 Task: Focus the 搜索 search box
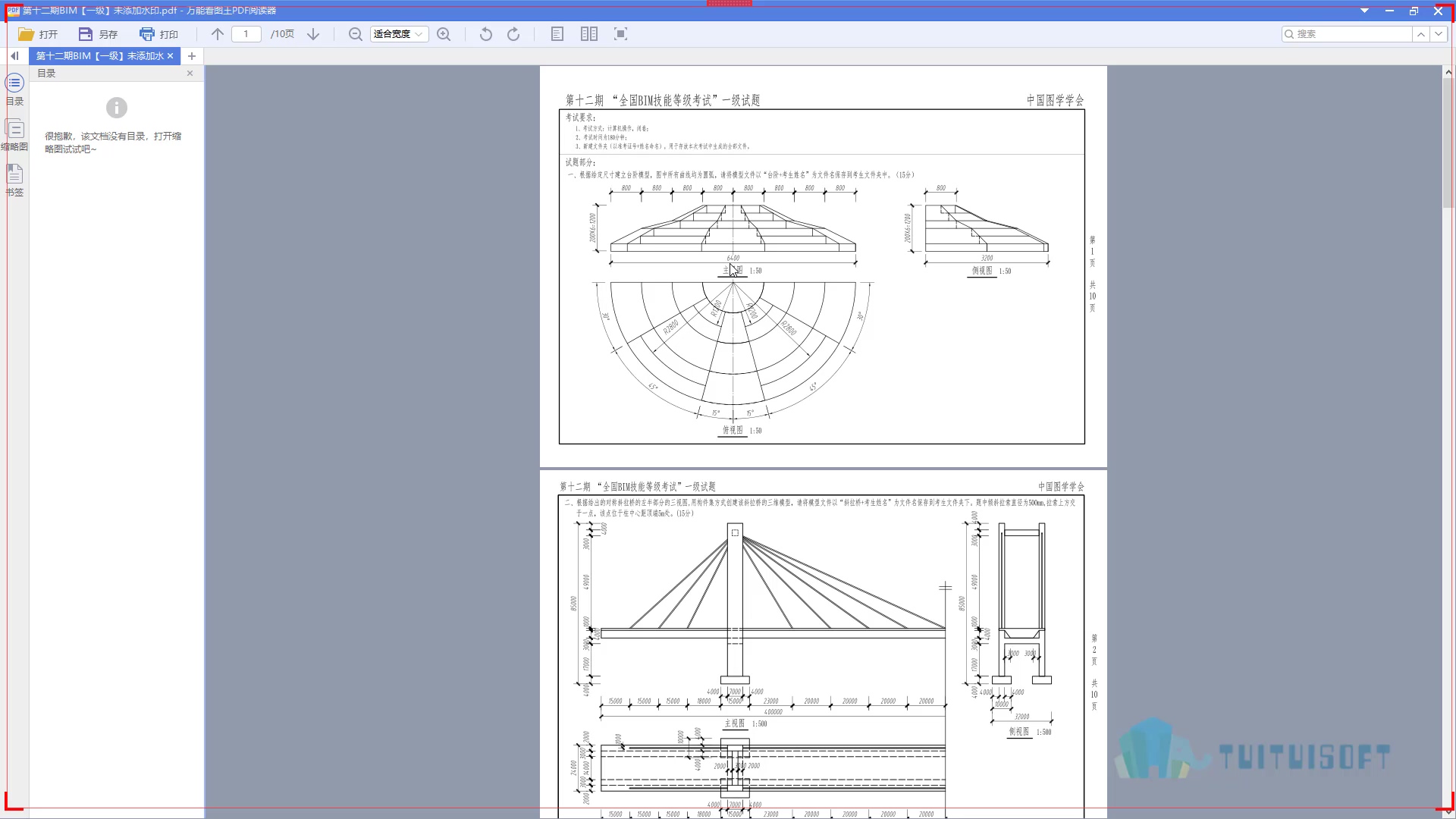point(1346,34)
